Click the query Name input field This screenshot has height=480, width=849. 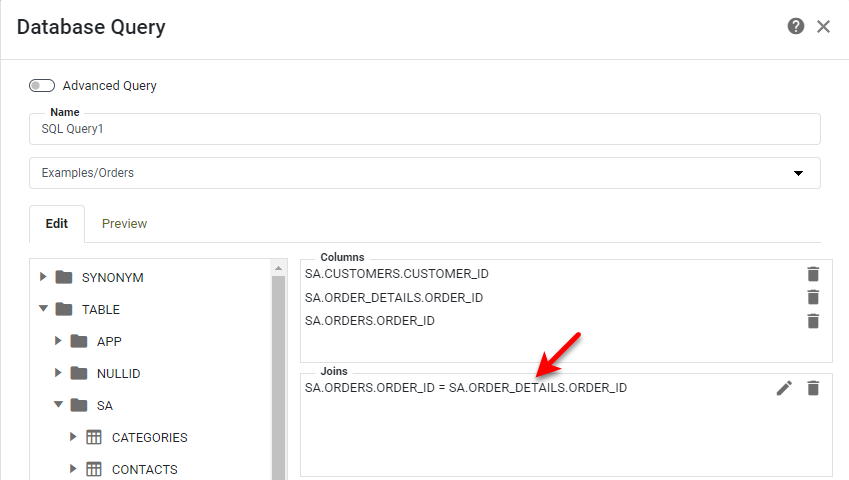[424, 129]
